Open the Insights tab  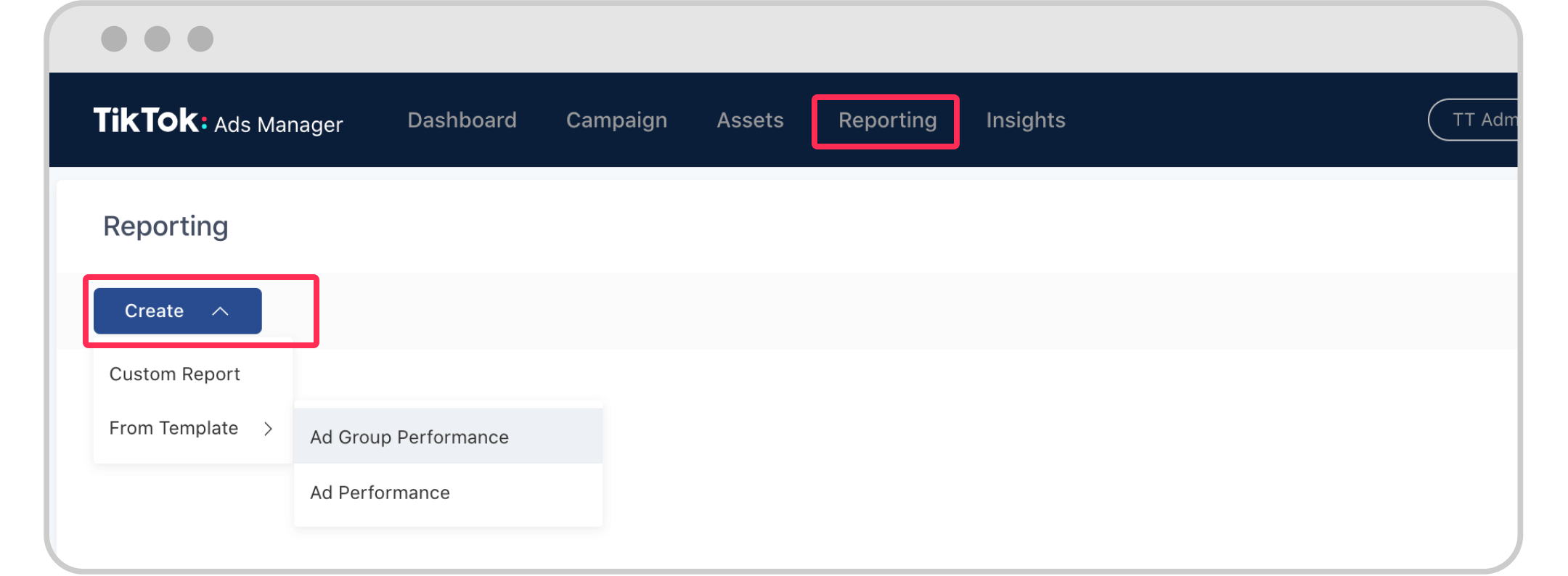[x=1025, y=120]
